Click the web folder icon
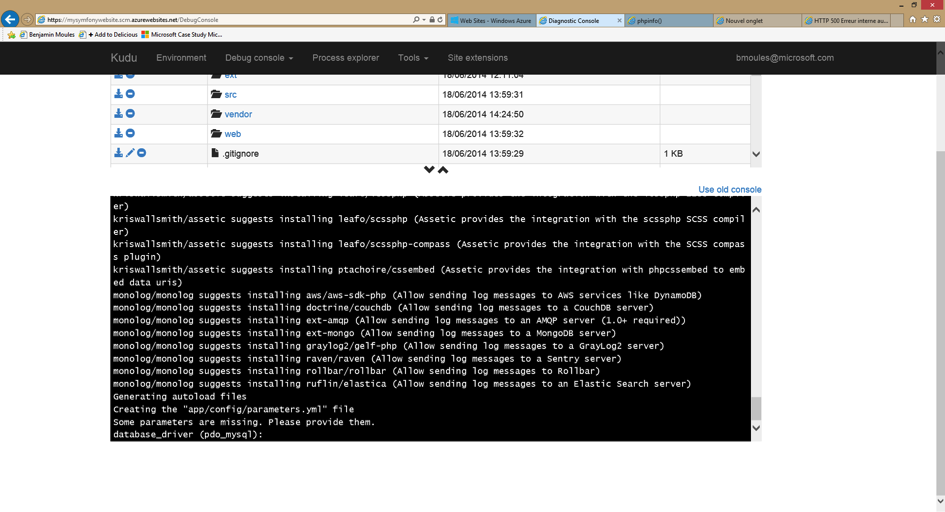 216,133
